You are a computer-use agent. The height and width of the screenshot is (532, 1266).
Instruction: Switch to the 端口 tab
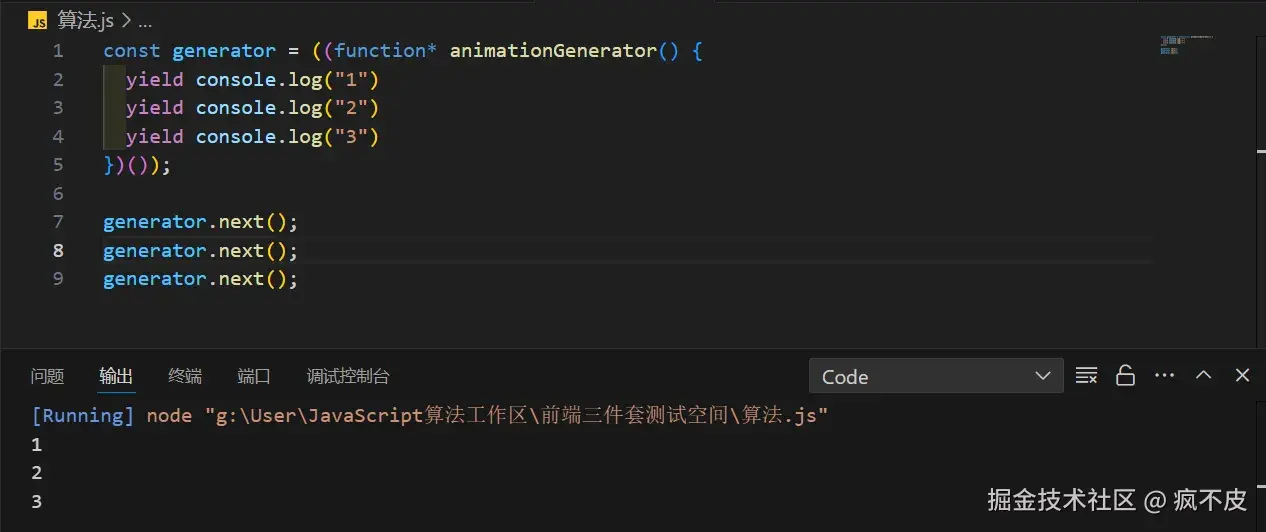pos(254,376)
